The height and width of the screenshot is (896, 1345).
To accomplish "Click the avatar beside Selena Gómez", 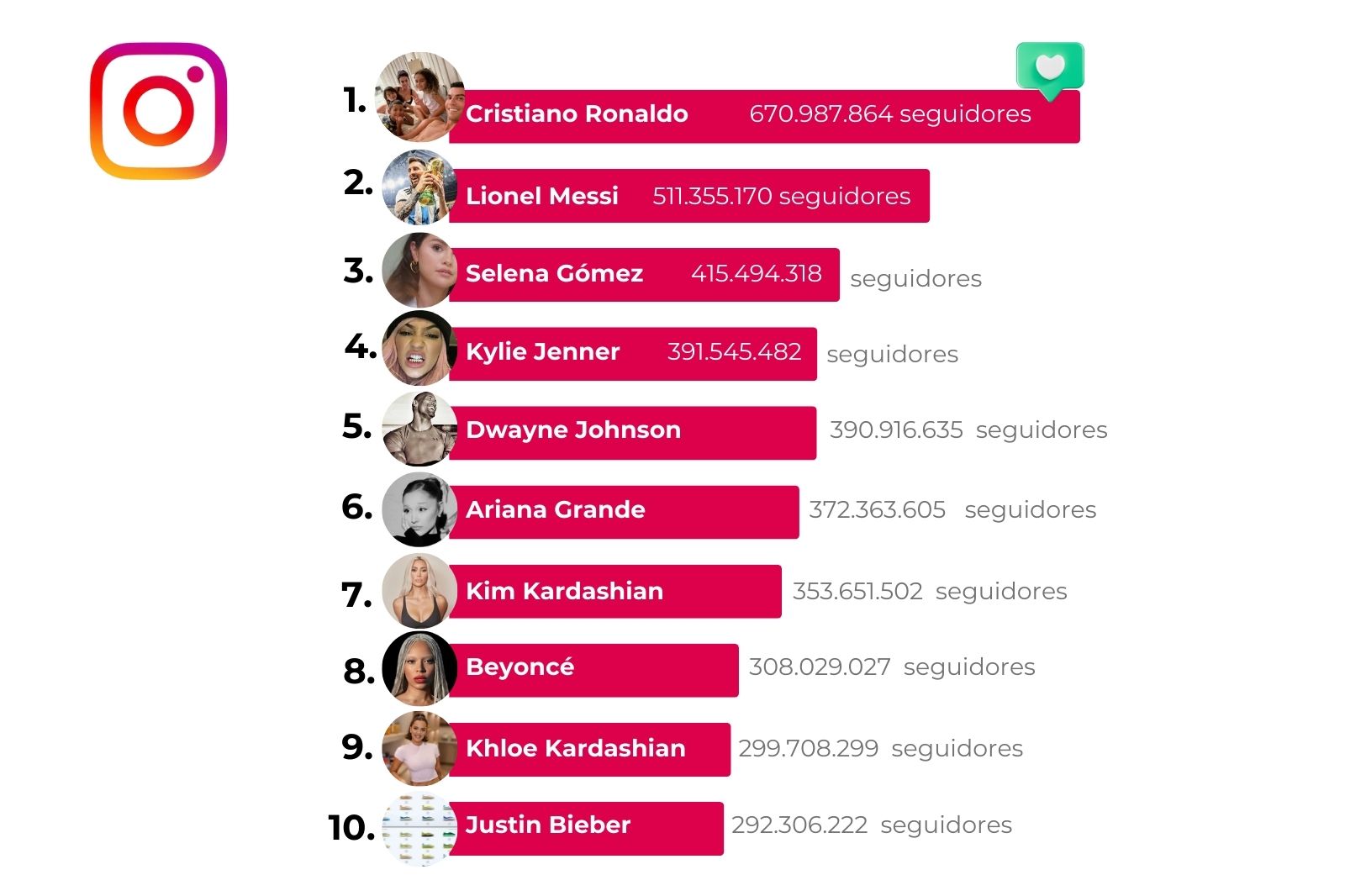I will [419, 270].
